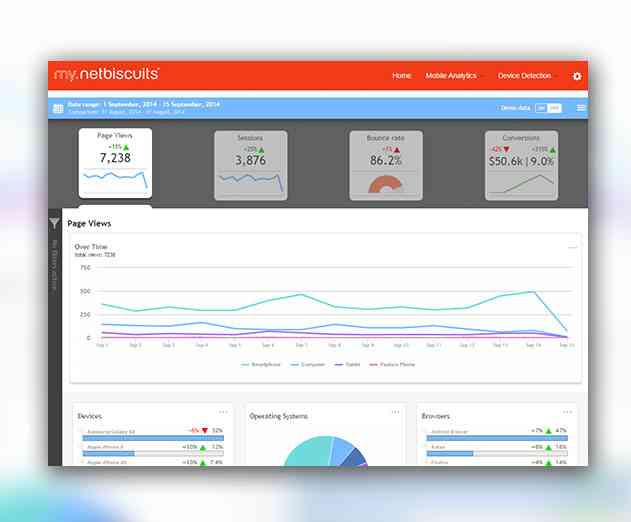
Task: Select the Page Views metric card
Action: (x=115, y=163)
